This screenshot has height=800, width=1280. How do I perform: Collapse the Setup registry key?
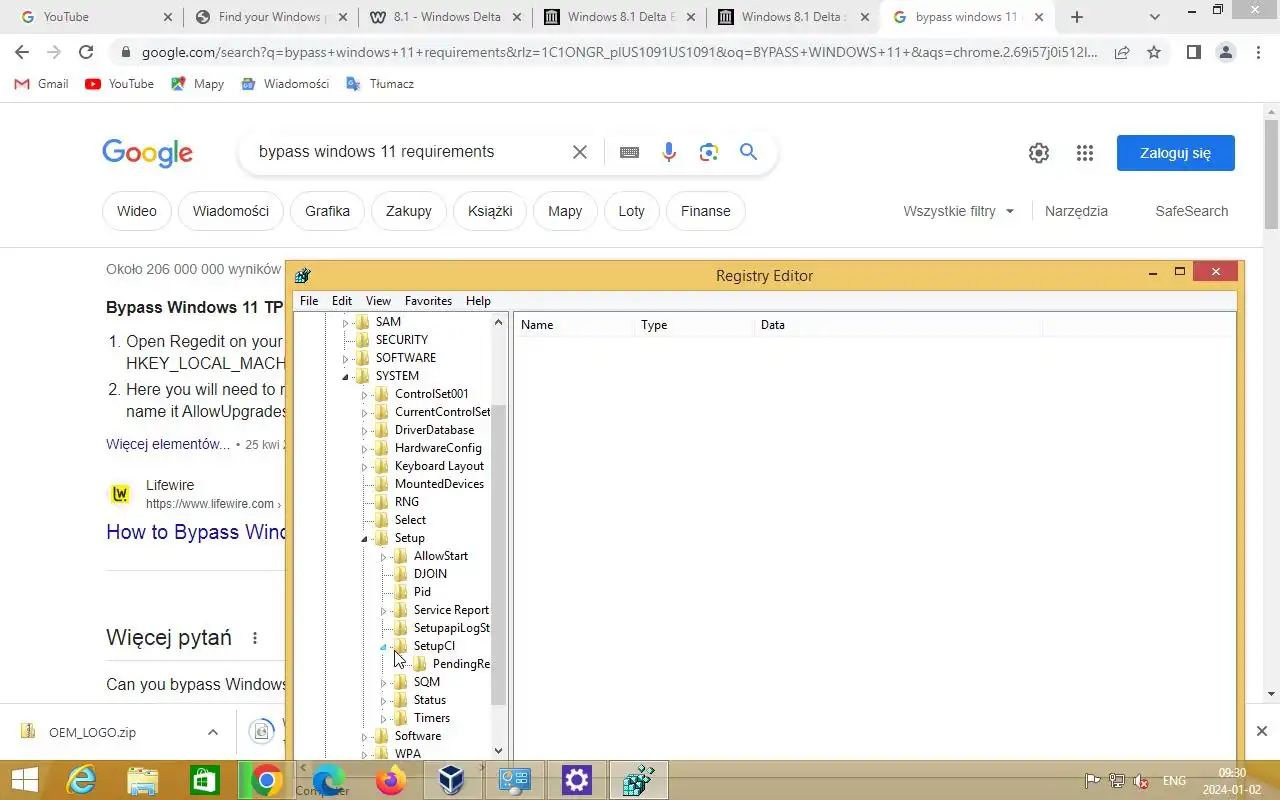[x=365, y=538]
